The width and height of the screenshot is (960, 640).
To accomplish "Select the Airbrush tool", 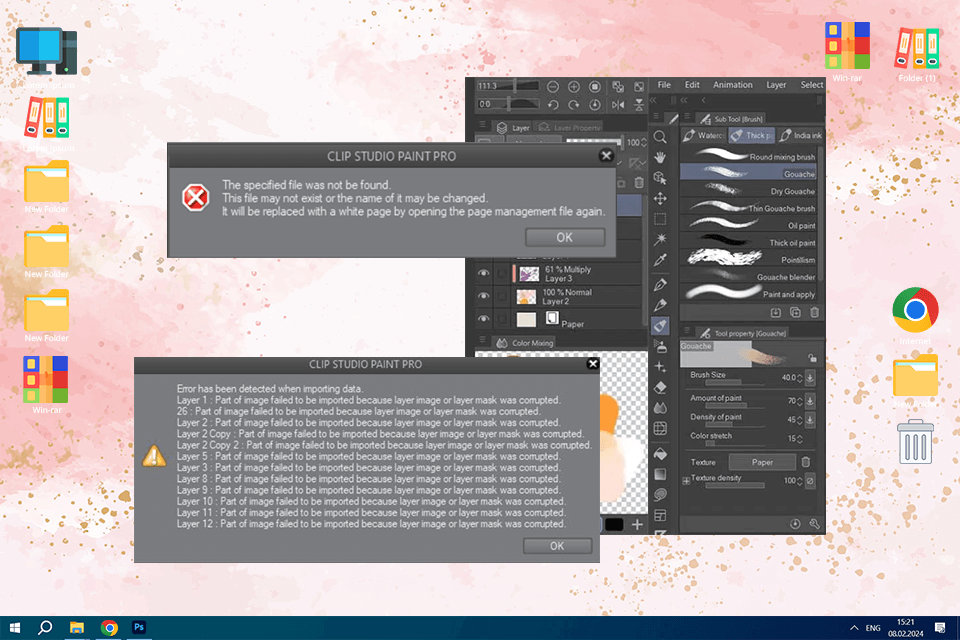I will click(x=660, y=347).
